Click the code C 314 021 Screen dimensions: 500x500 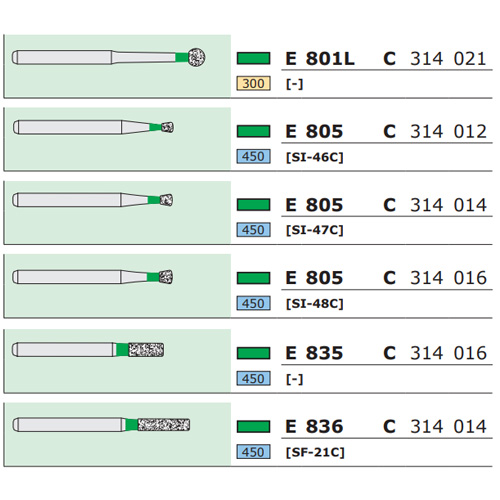(435, 59)
